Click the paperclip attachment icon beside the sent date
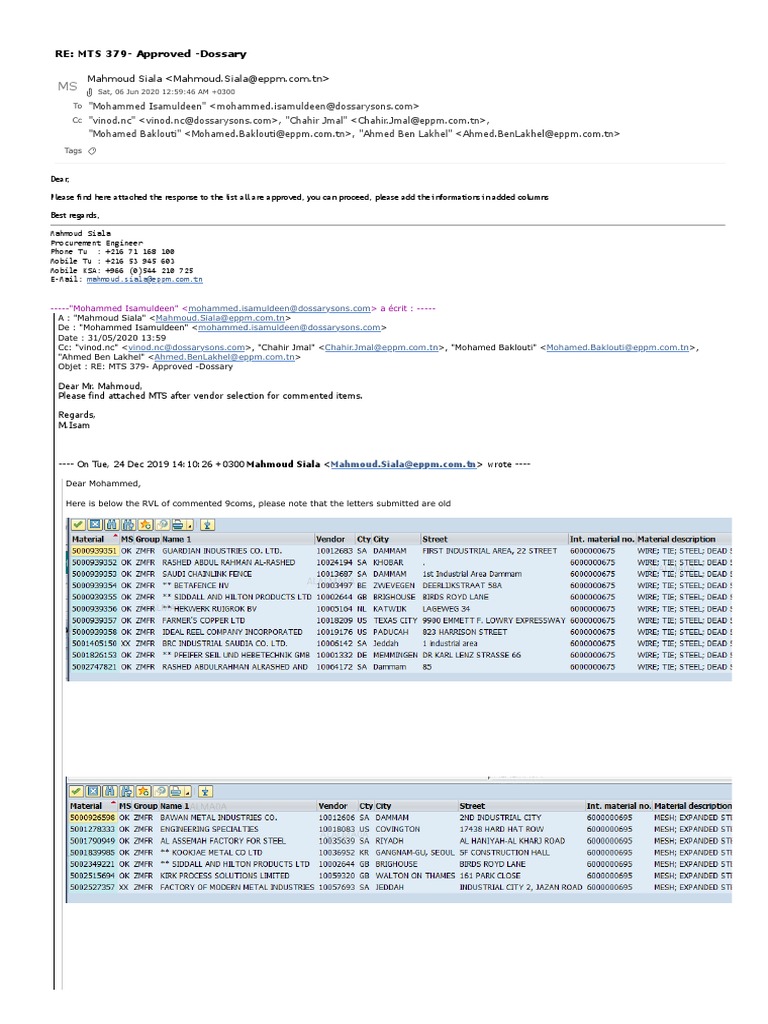Image resolution: width=768 pixels, height=1024 pixels. (90, 92)
